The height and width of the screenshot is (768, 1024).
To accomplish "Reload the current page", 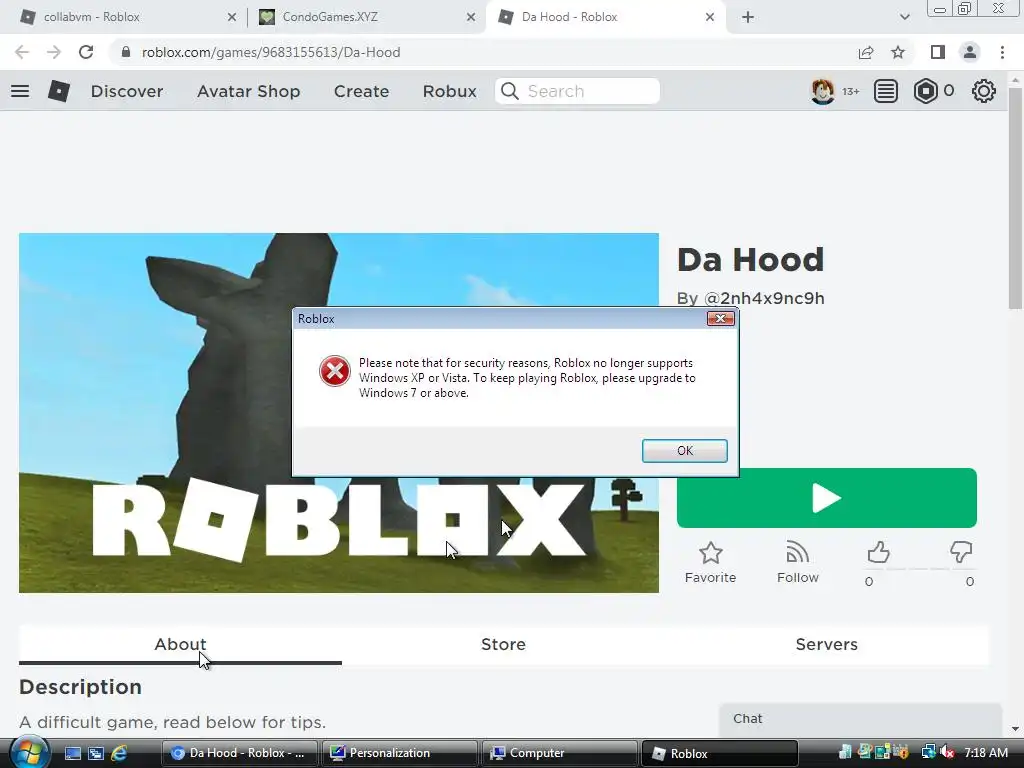I will (86, 52).
